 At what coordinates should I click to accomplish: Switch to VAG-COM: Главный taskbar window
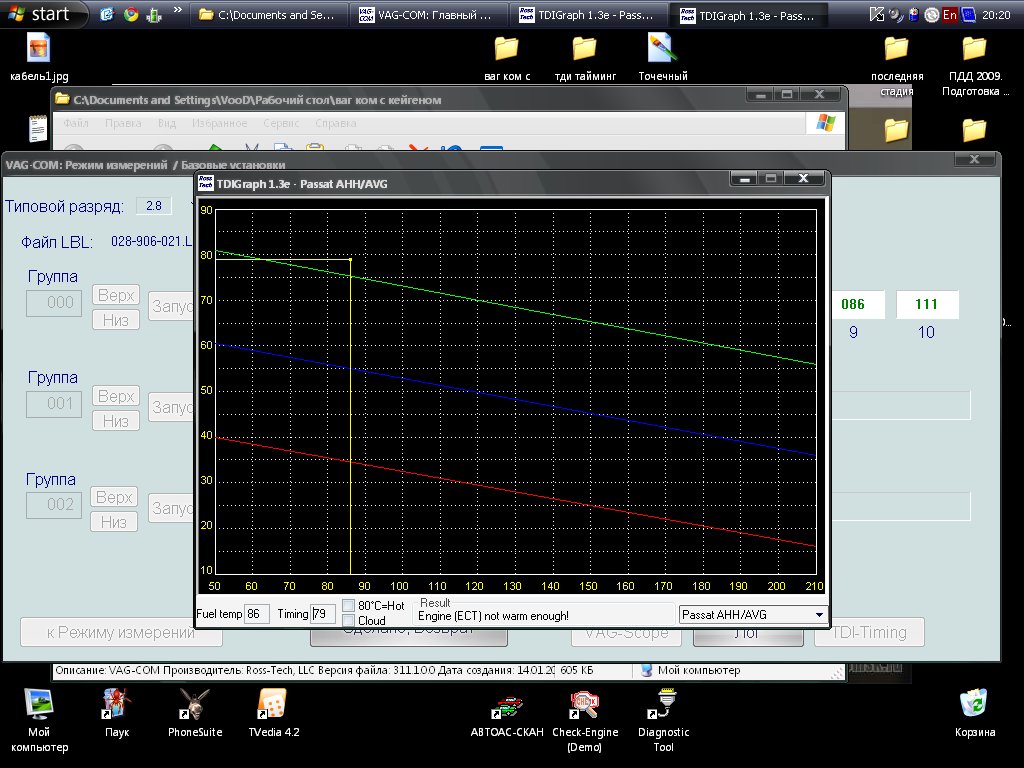point(428,15)
